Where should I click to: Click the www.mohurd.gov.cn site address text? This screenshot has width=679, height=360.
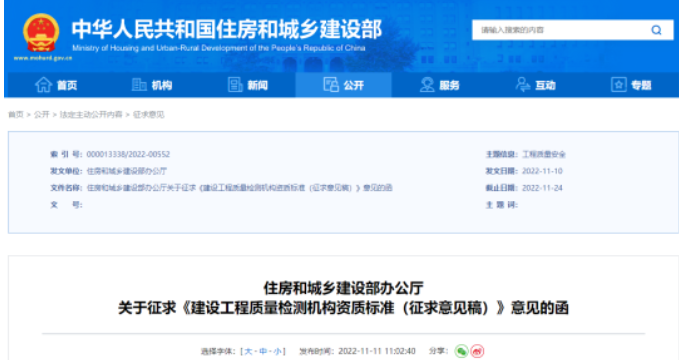(x=43, y=58)
